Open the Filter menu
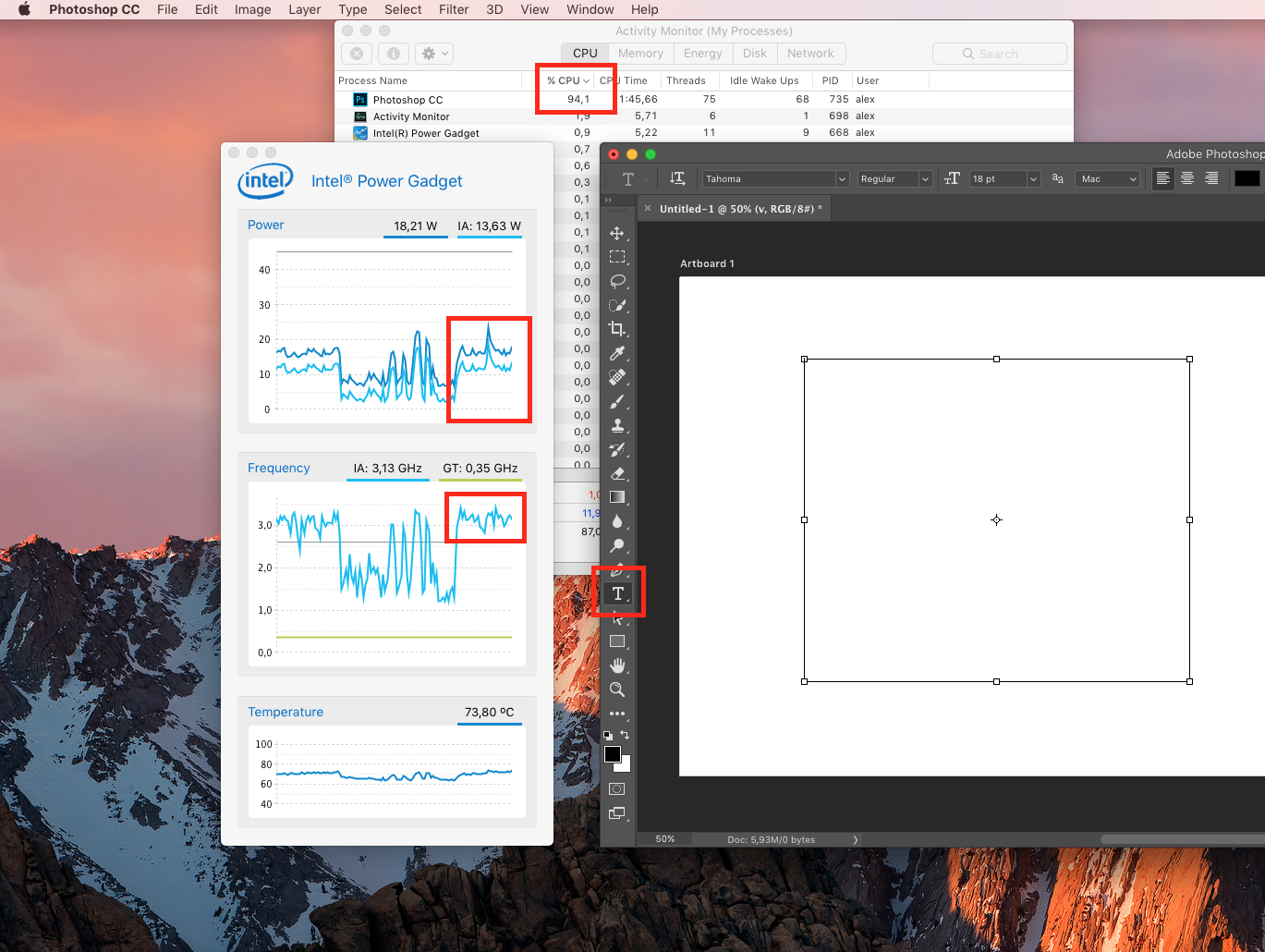Screen dimensions: 1265x952 tap(454, 9)
